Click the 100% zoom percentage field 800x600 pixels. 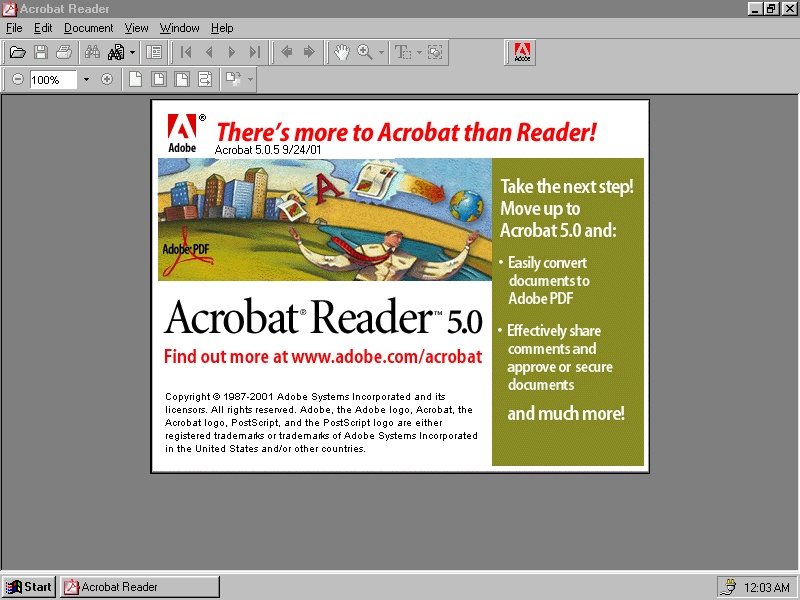(x=53, y=80)
